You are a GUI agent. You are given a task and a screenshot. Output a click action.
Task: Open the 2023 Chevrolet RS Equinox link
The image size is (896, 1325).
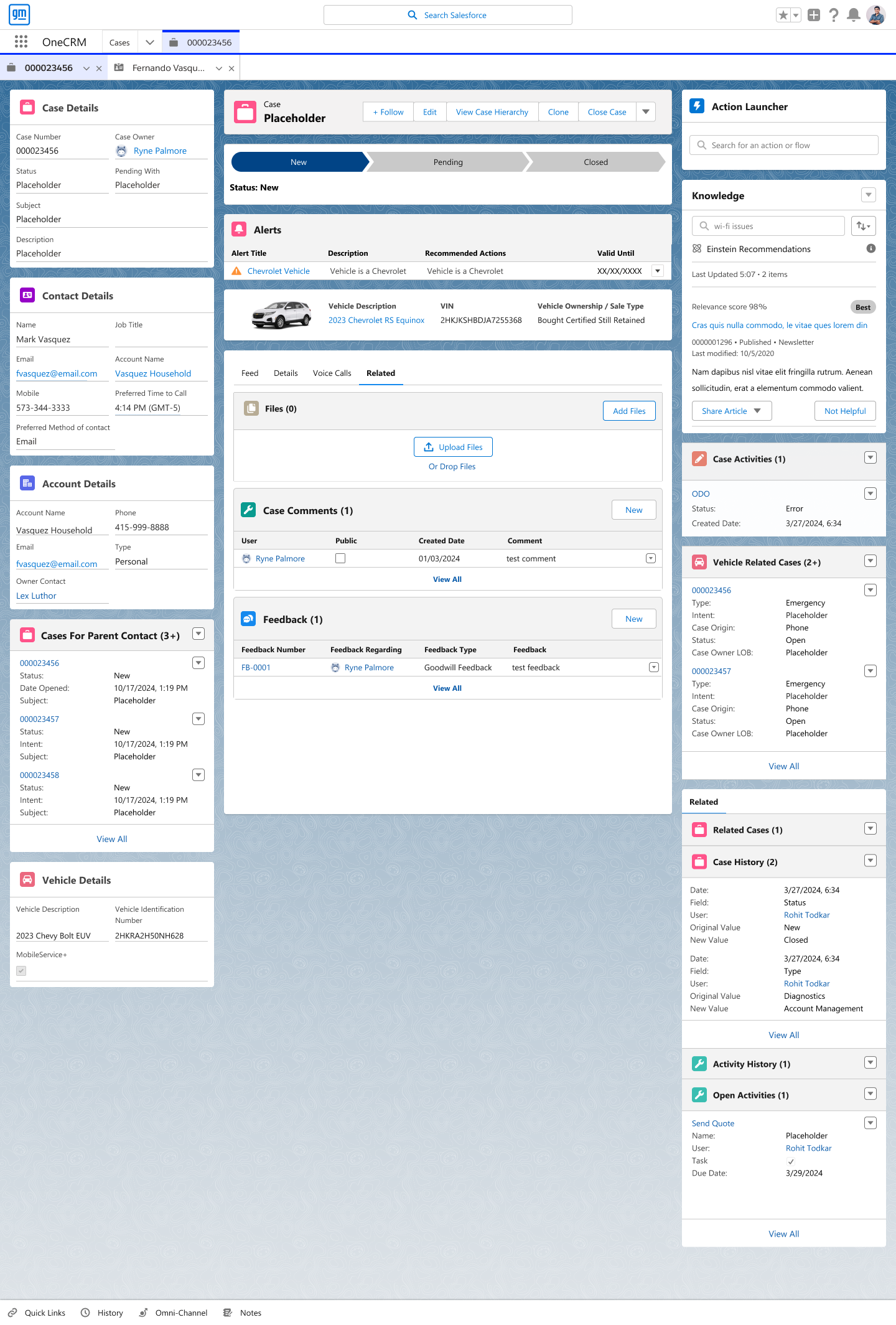click(376, 320)
